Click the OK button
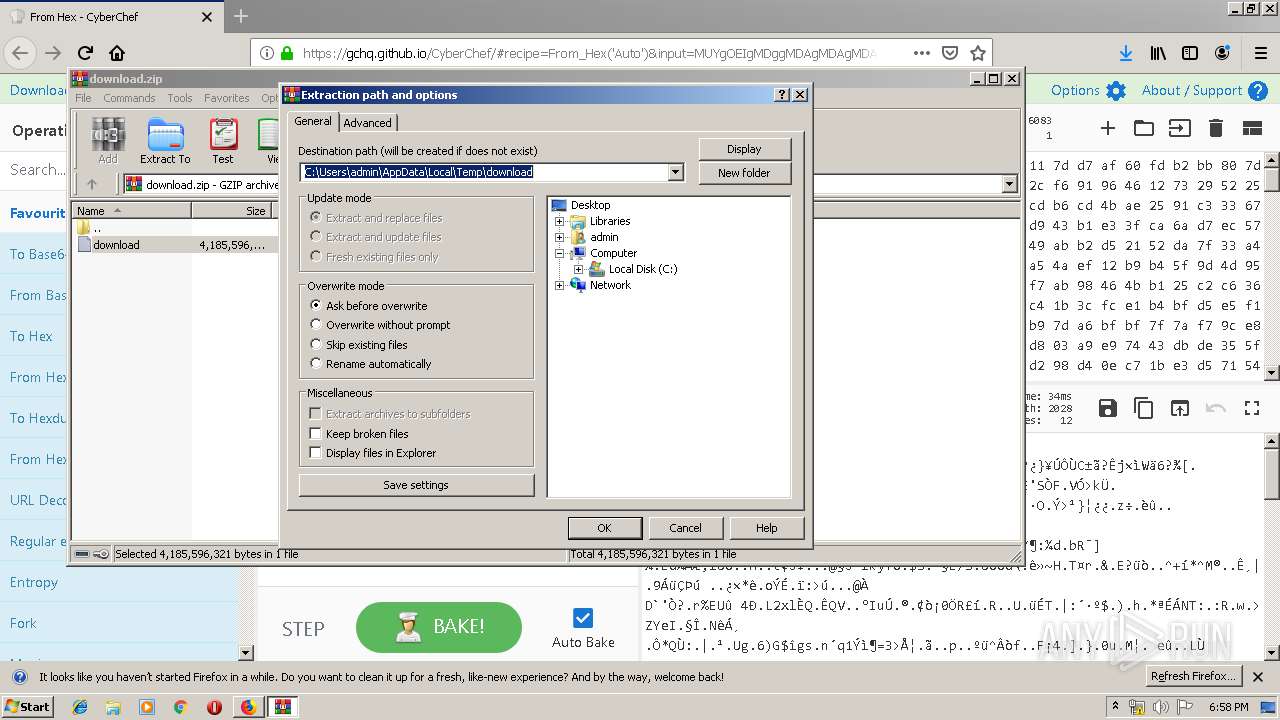 click(x=604, y=528)
